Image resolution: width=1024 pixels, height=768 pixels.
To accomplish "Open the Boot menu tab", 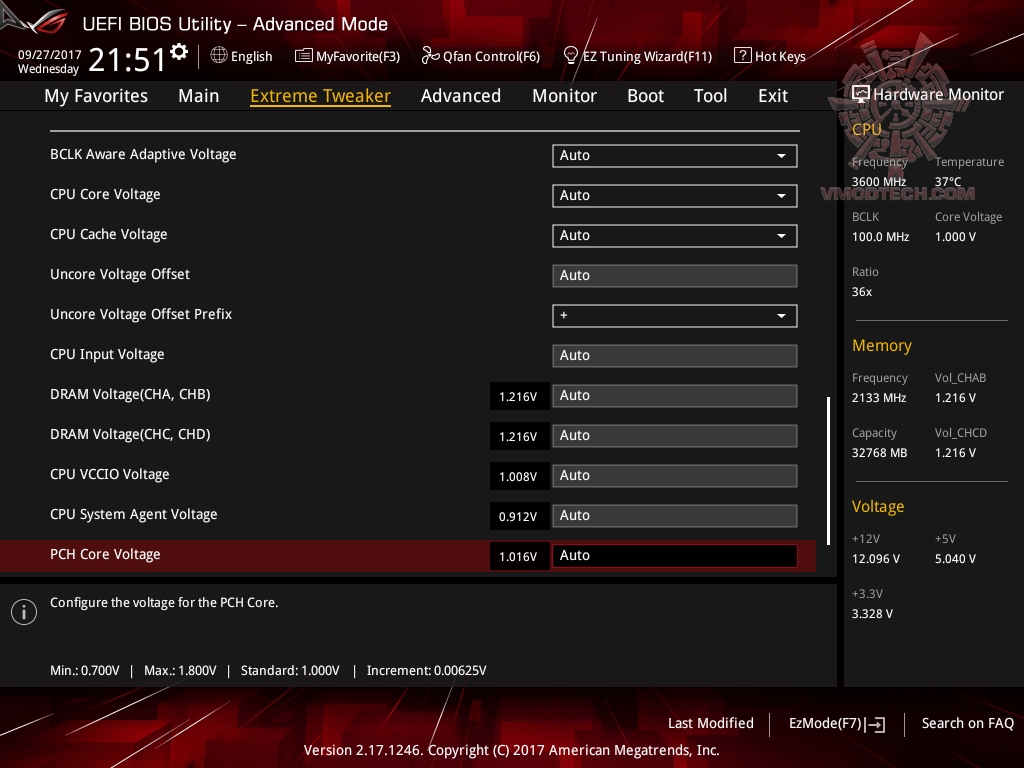I will pos(645,95).
